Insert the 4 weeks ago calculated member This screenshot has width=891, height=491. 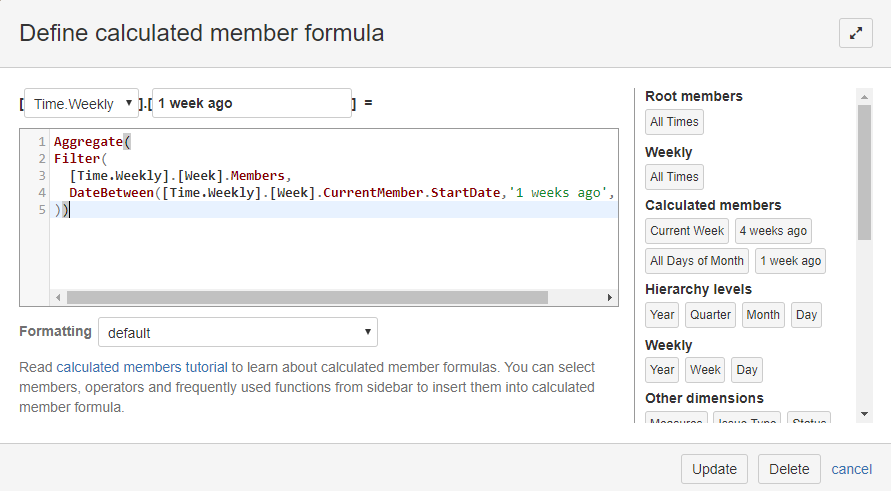click(x=773, y=231)
